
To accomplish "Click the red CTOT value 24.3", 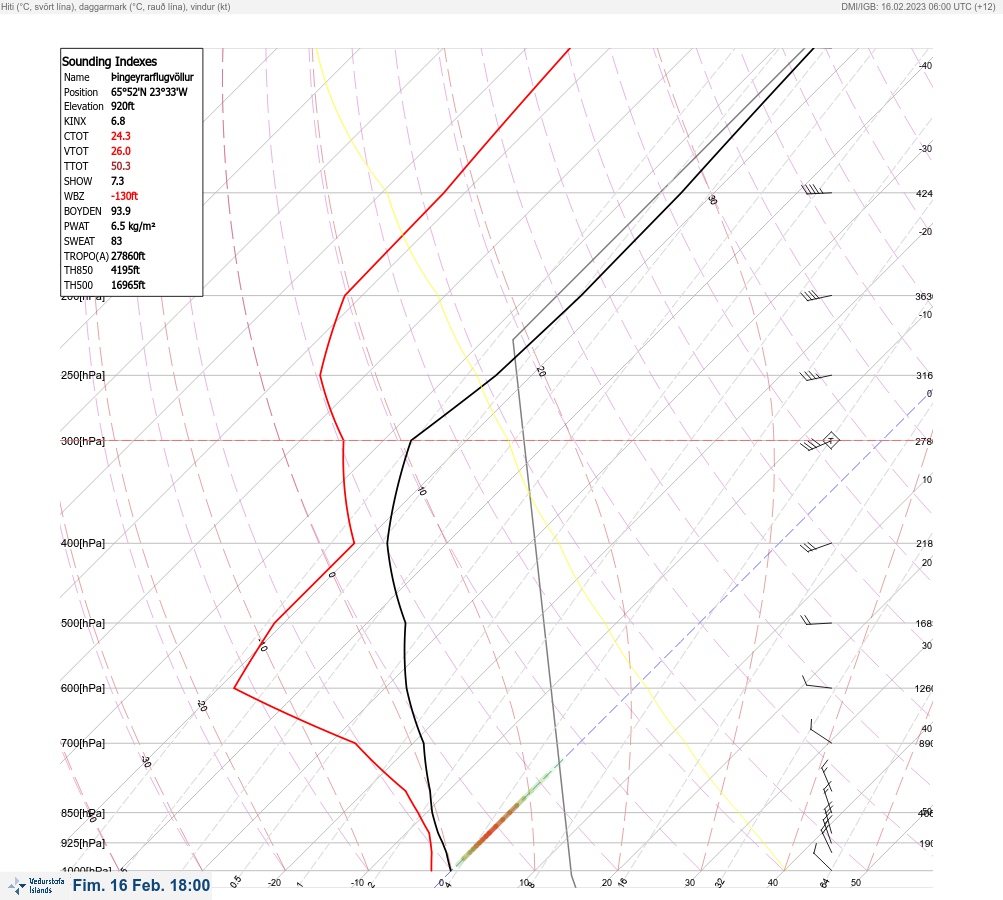I will [x=121, y=136].
